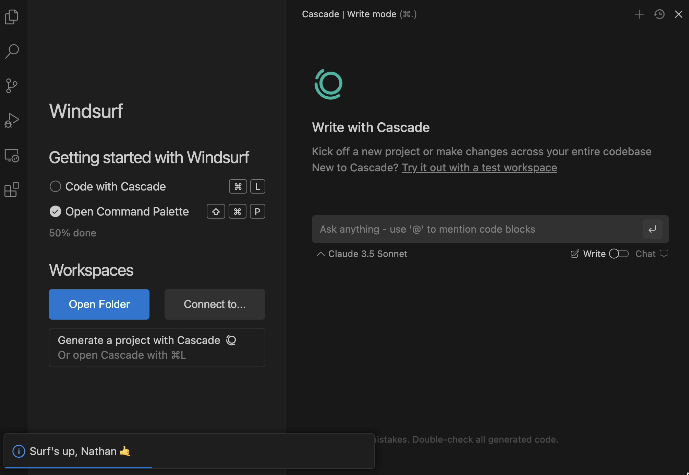Click the Connect to... button

click(214, 304)
